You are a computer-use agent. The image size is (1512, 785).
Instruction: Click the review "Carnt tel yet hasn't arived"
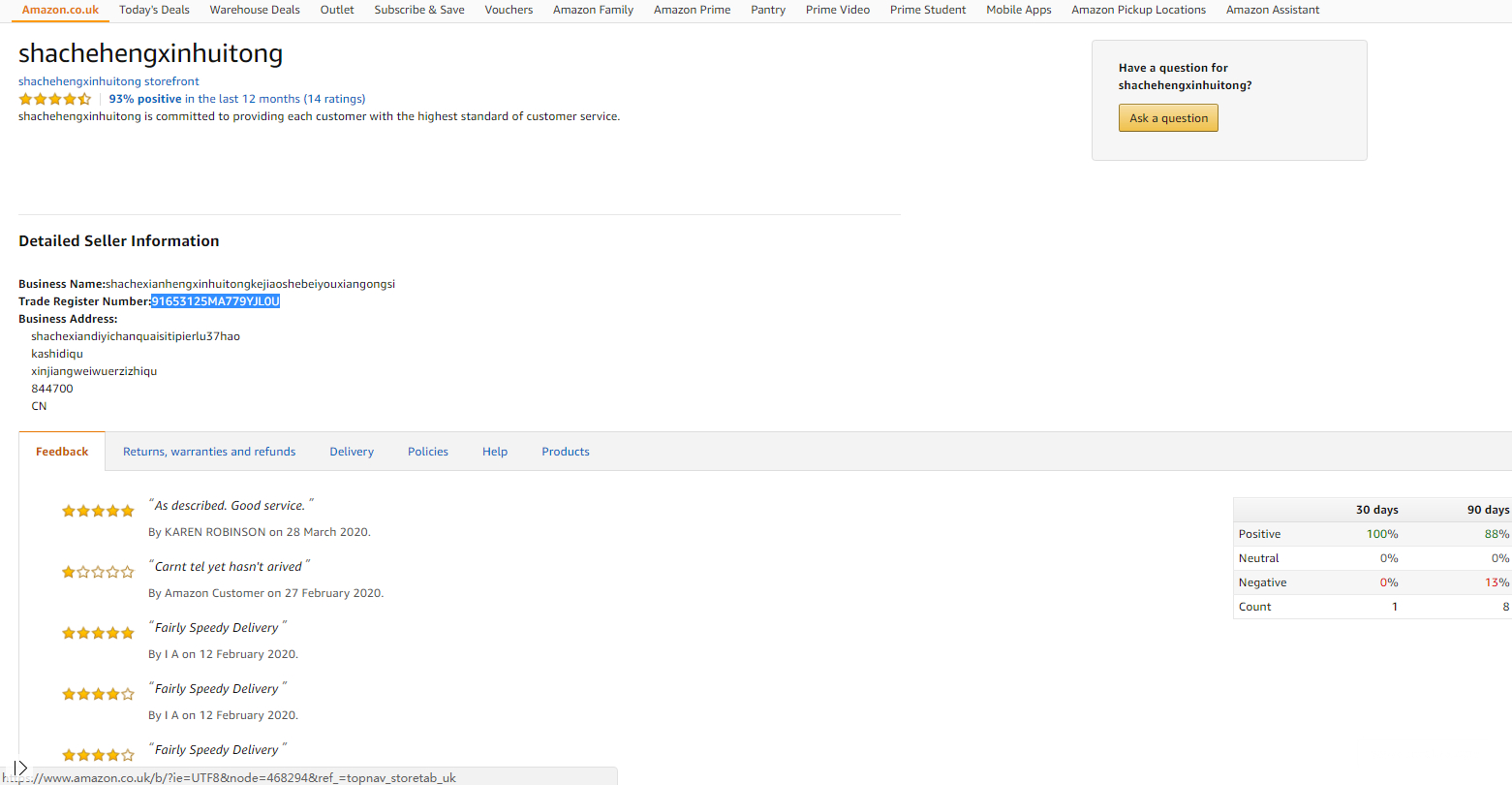(229, 567)
